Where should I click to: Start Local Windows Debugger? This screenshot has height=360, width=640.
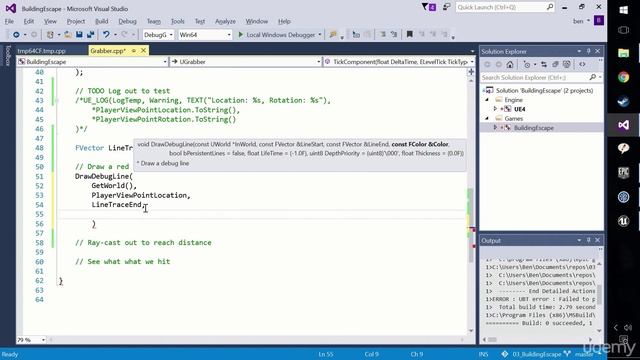click(277, 35)
